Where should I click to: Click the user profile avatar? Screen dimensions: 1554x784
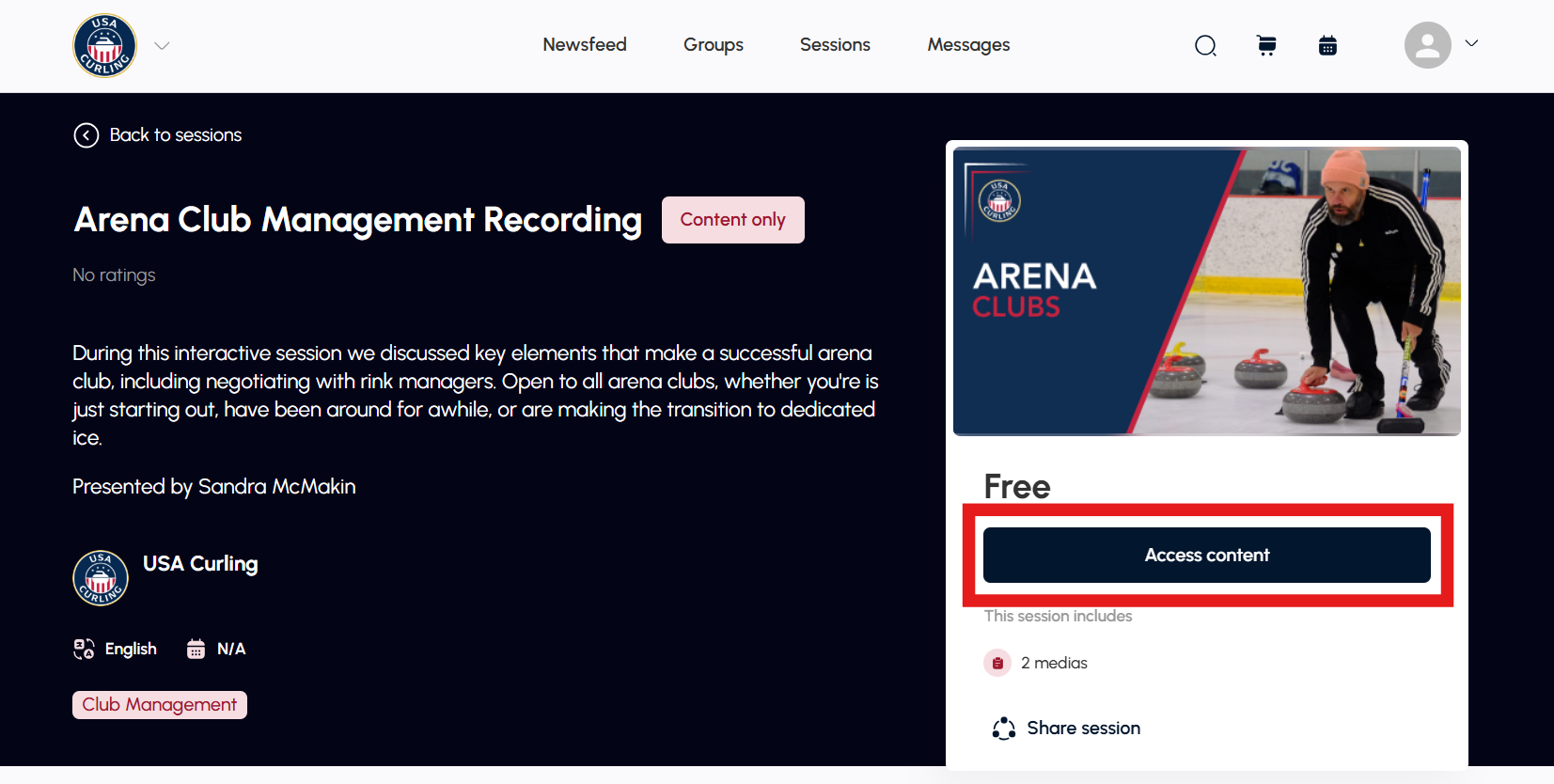1428,45
